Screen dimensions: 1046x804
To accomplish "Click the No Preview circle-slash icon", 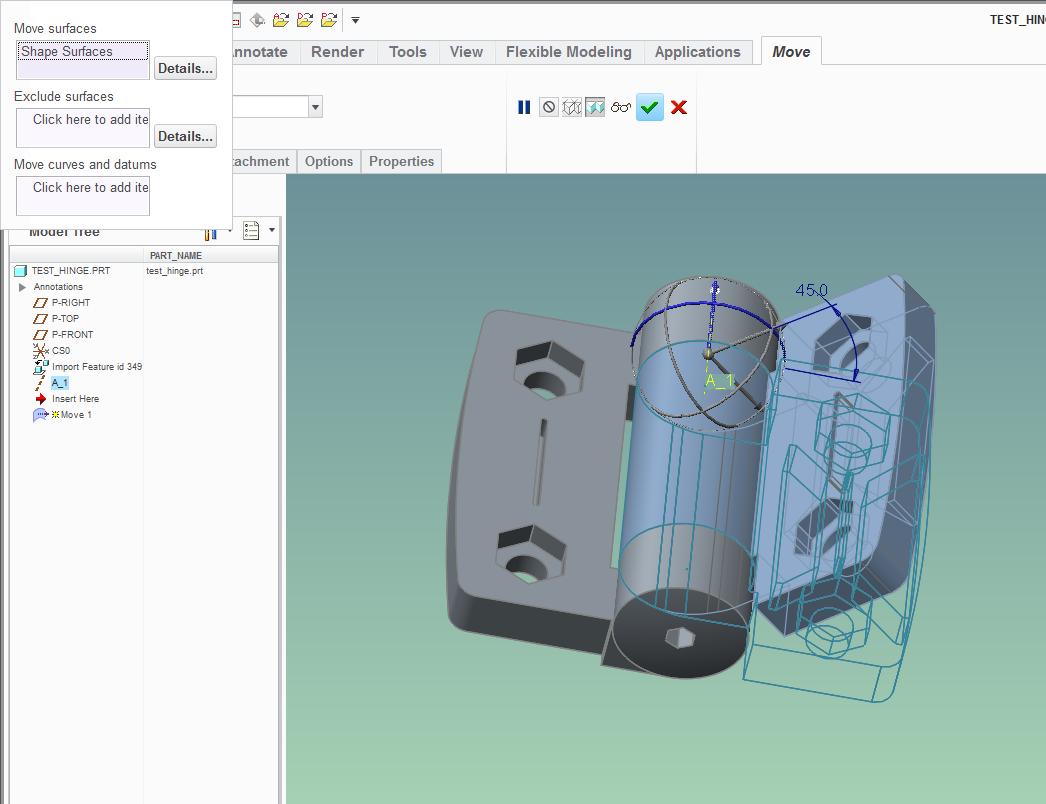I will pos(548,107).
